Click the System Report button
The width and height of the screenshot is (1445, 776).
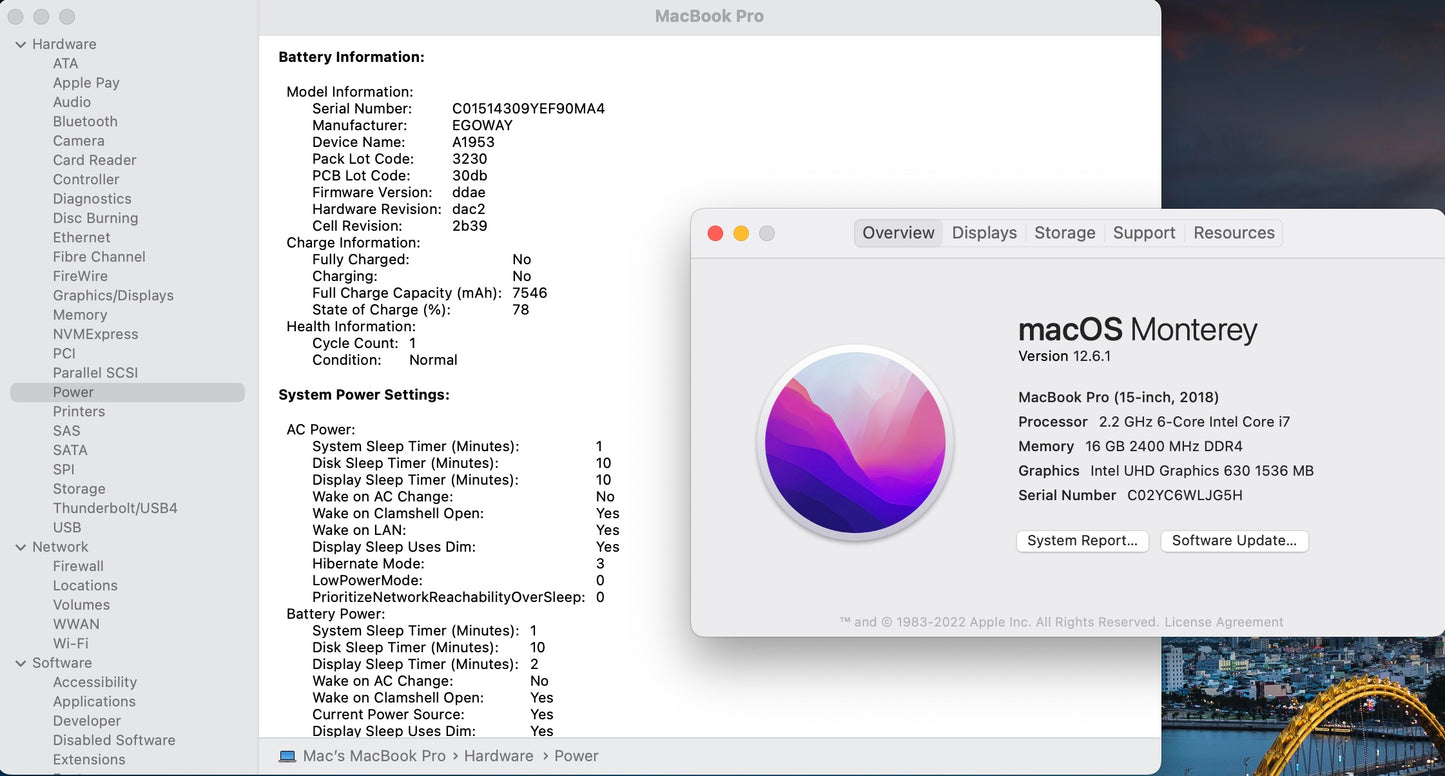(1082, 541)
